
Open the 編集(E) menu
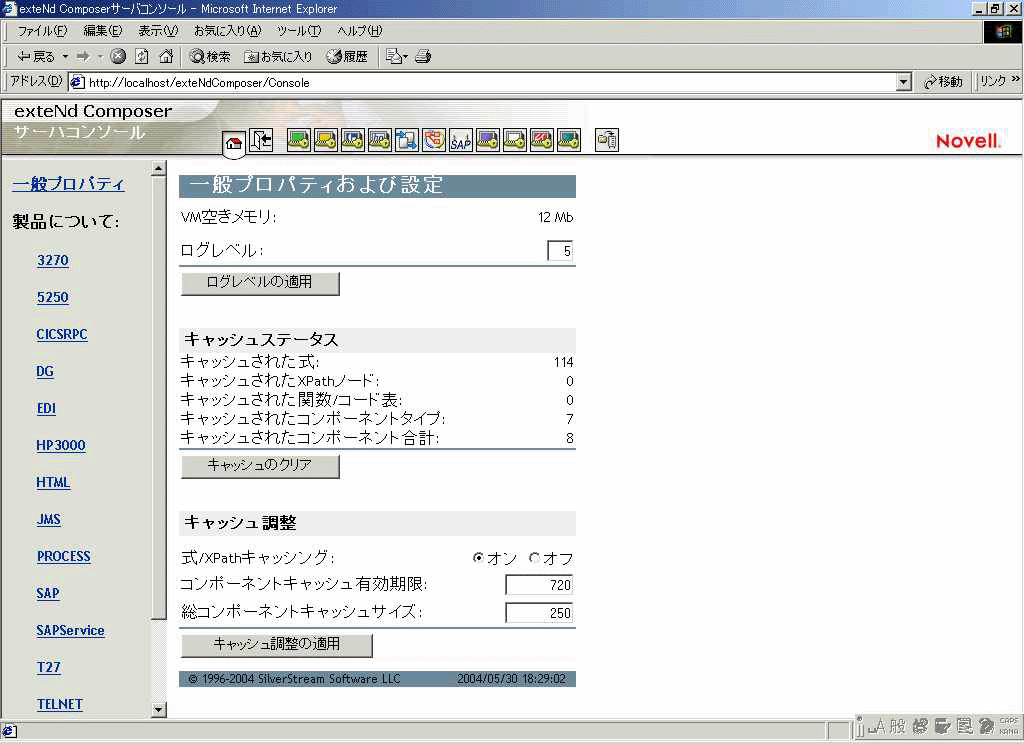(x=103, y=31)
